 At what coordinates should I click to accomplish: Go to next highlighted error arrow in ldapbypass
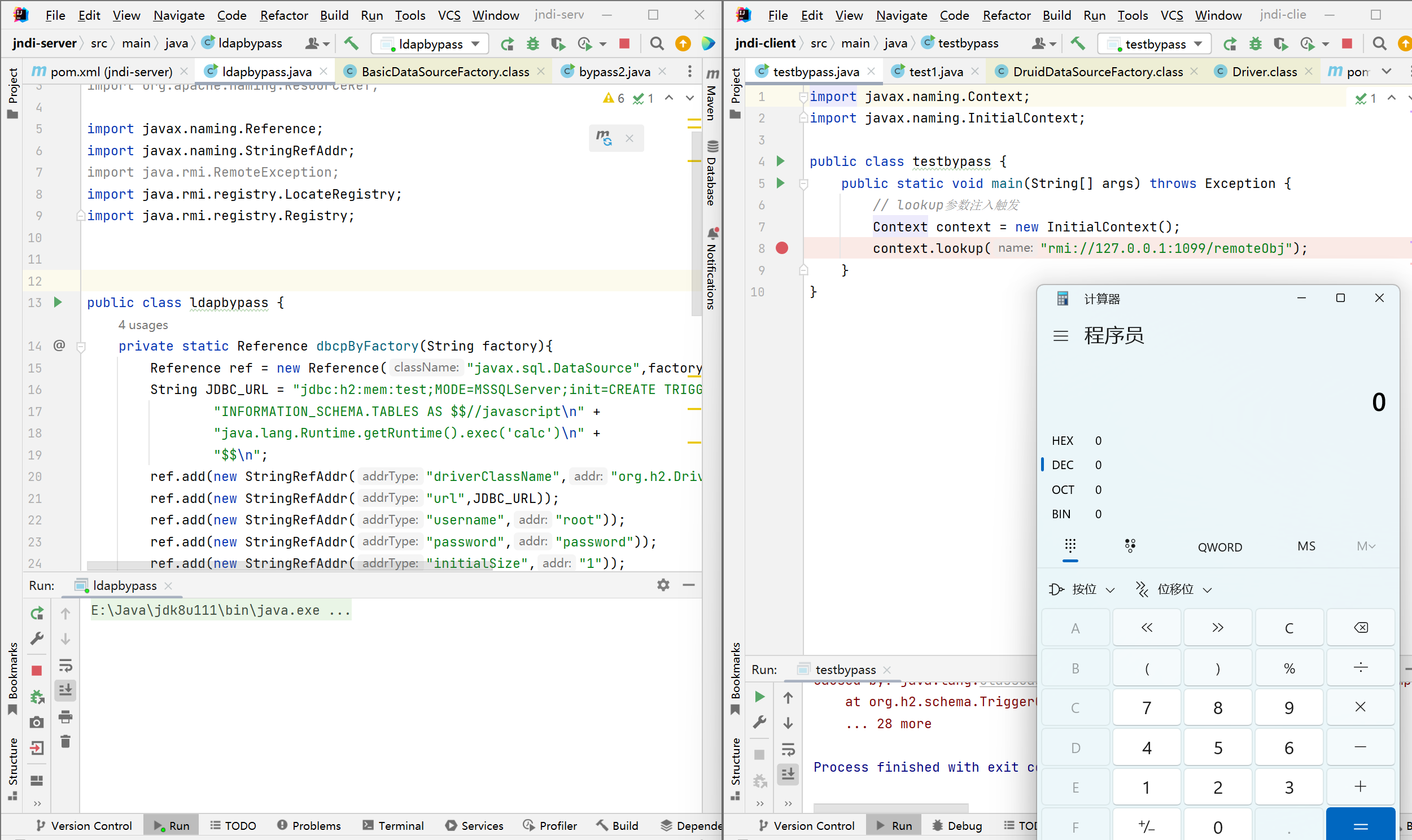tap(690, 98)
